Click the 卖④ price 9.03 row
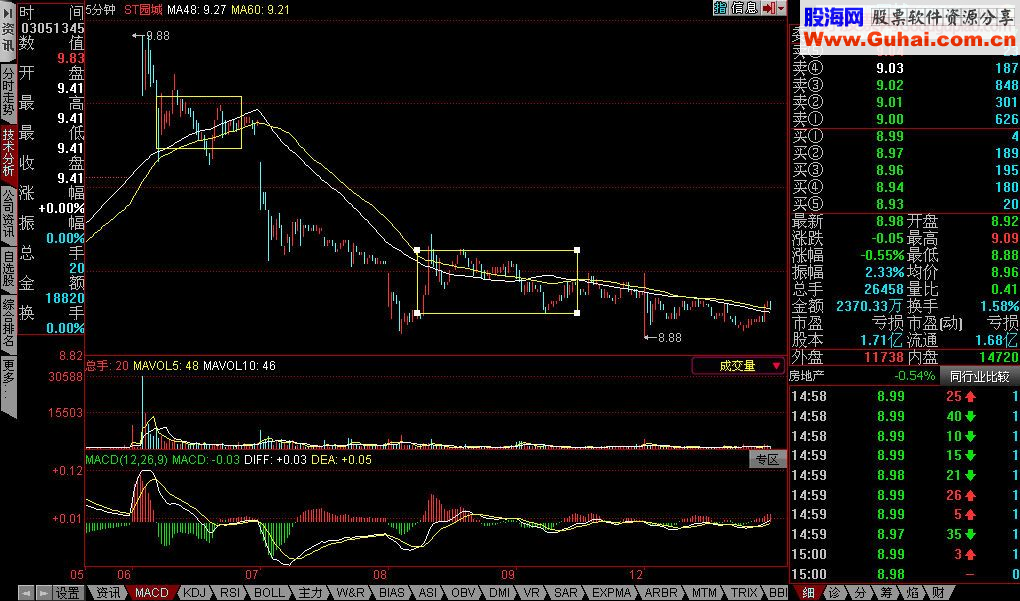This screenshot has height=601, width=1020. tap(904, 68)
